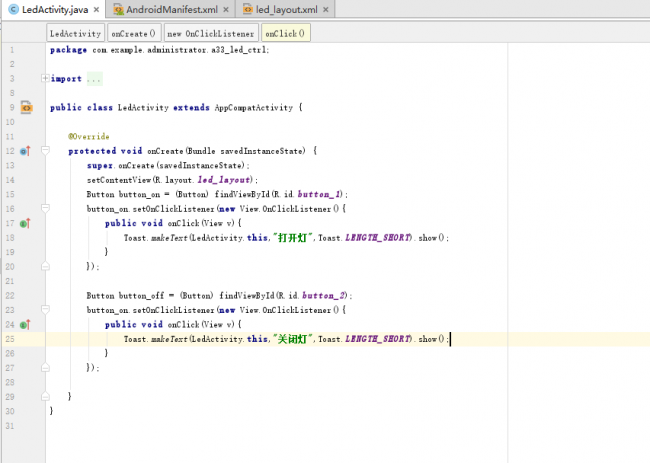Click the XML icon on led_layout.xml tab
Screen dimensions: 650x463
[247, 10]
